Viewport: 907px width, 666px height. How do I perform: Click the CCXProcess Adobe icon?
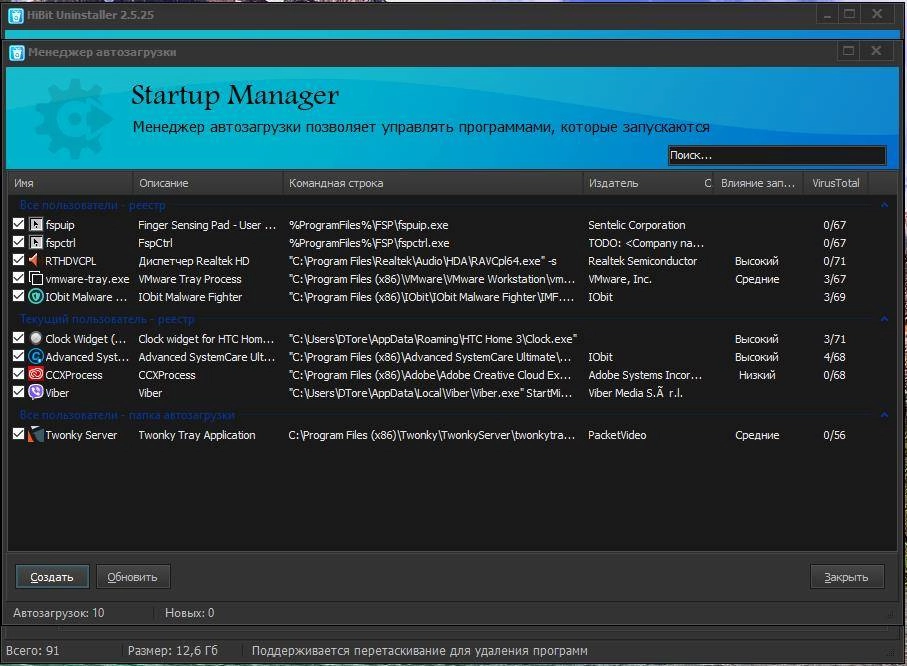point(36,374)
